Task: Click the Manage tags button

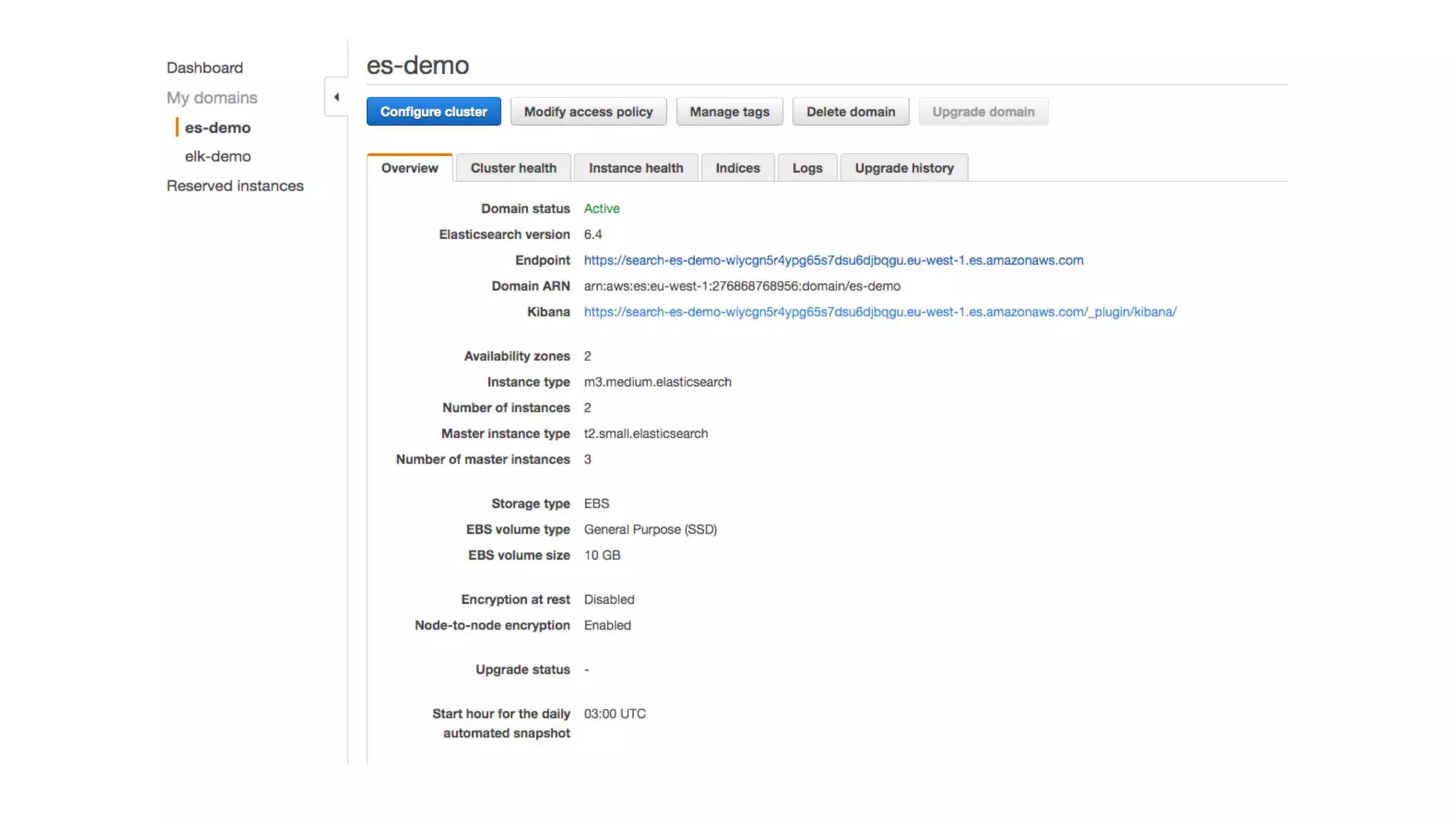Action: pos(729,112)
